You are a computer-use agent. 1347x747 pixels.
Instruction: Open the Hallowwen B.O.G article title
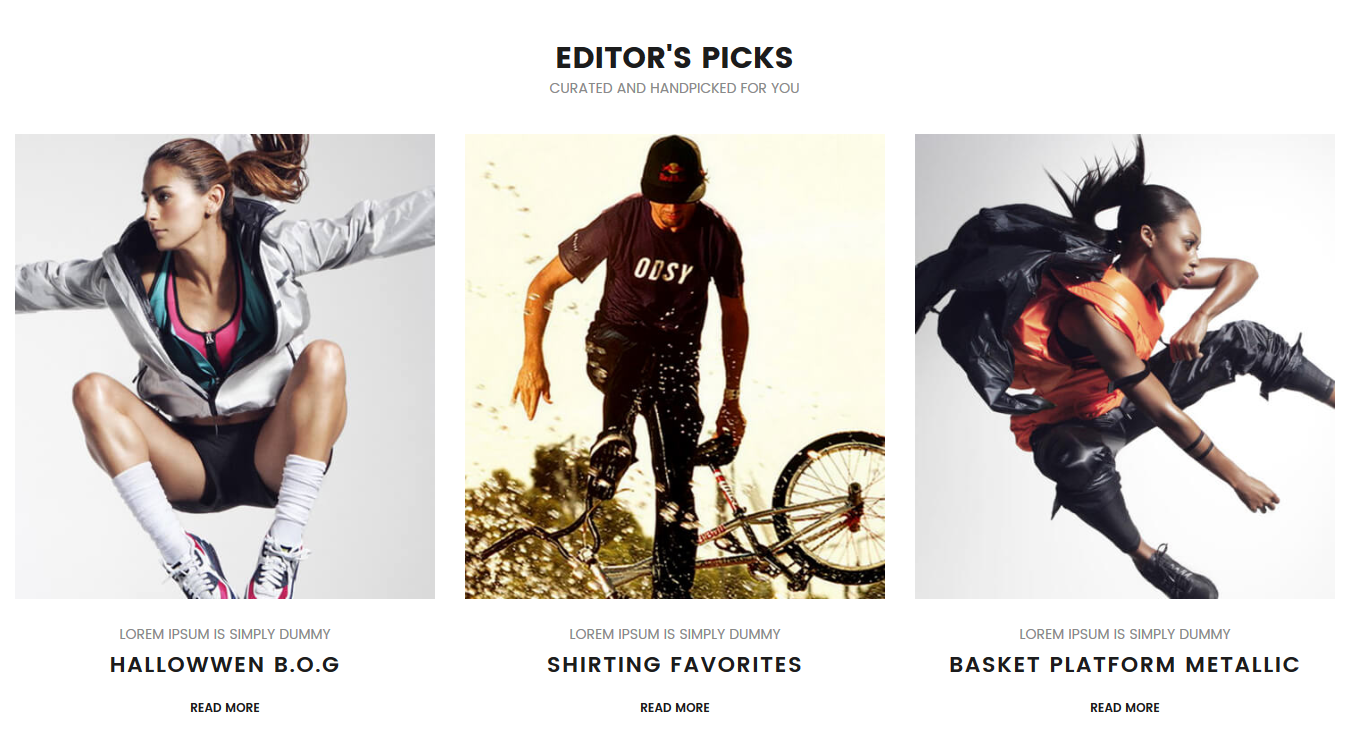point(225,665)
